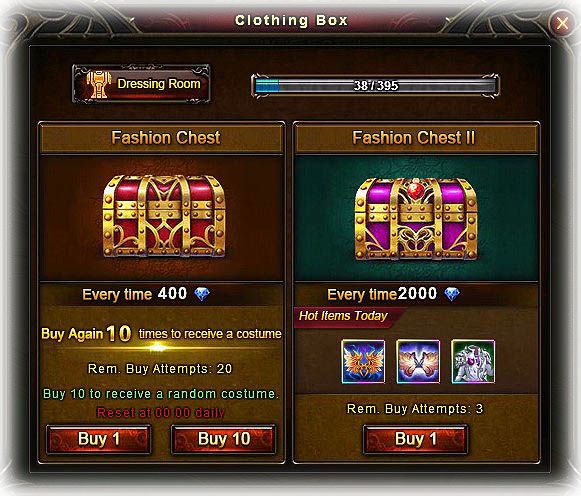Image resolution: width=581 pixels, height=496 pixels.
Task: Buy 1 Fashion Chest II
Action: pos(415,439)
